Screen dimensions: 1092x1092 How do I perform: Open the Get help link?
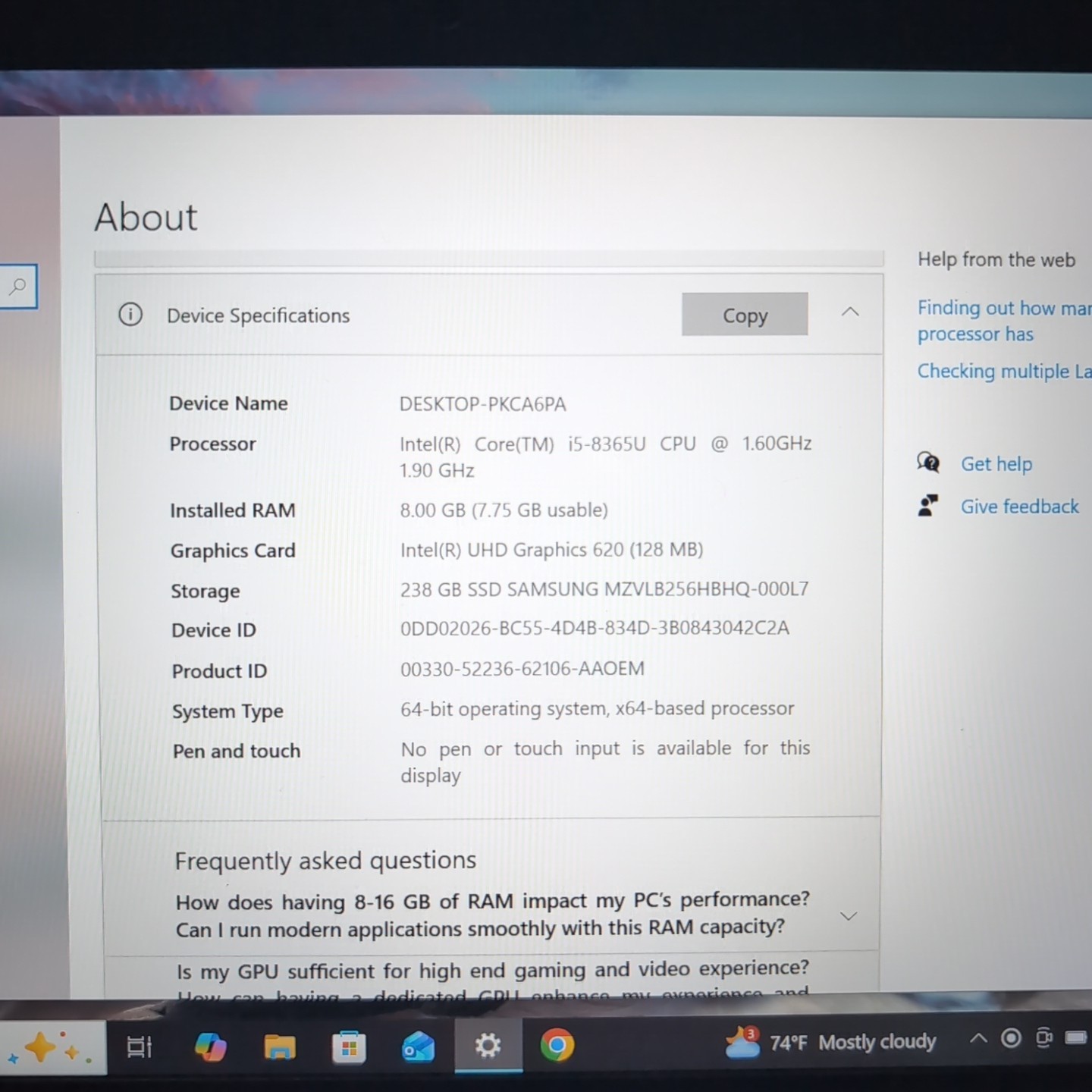coord(996,463)
